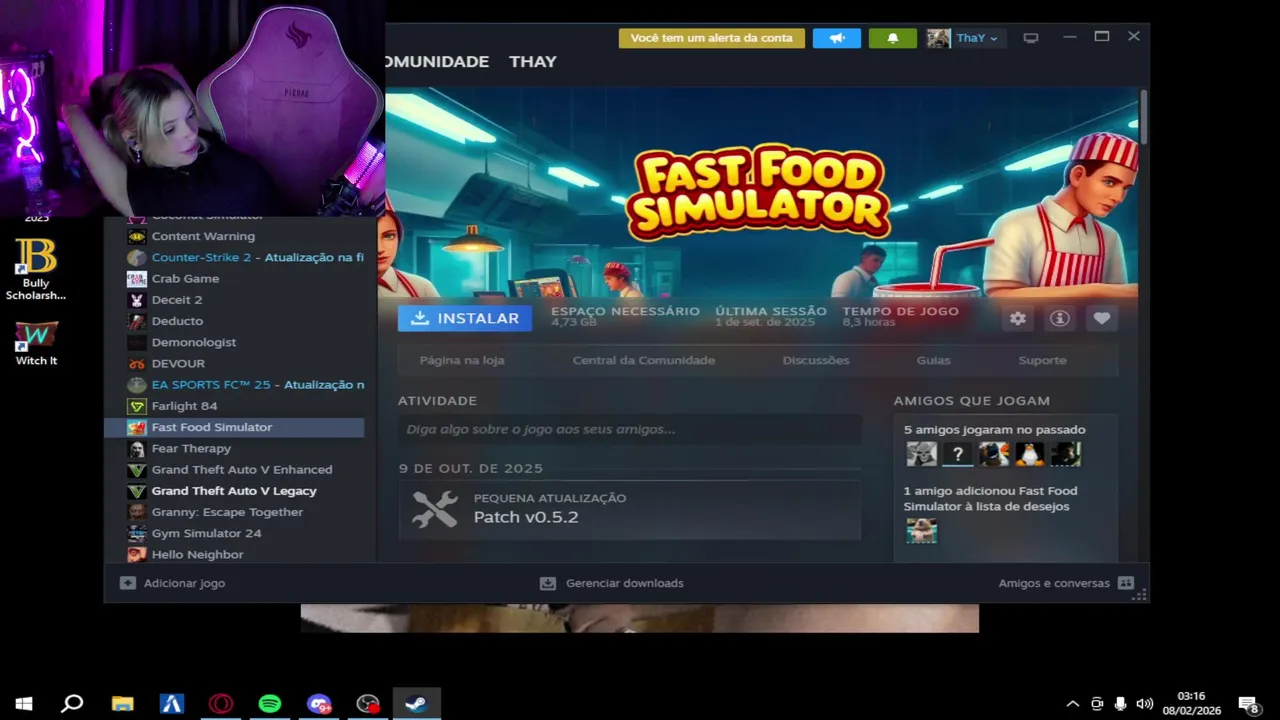Open Suporte tab
1280x720 pixels.
pyautogui.click(x=1042, y=360)
